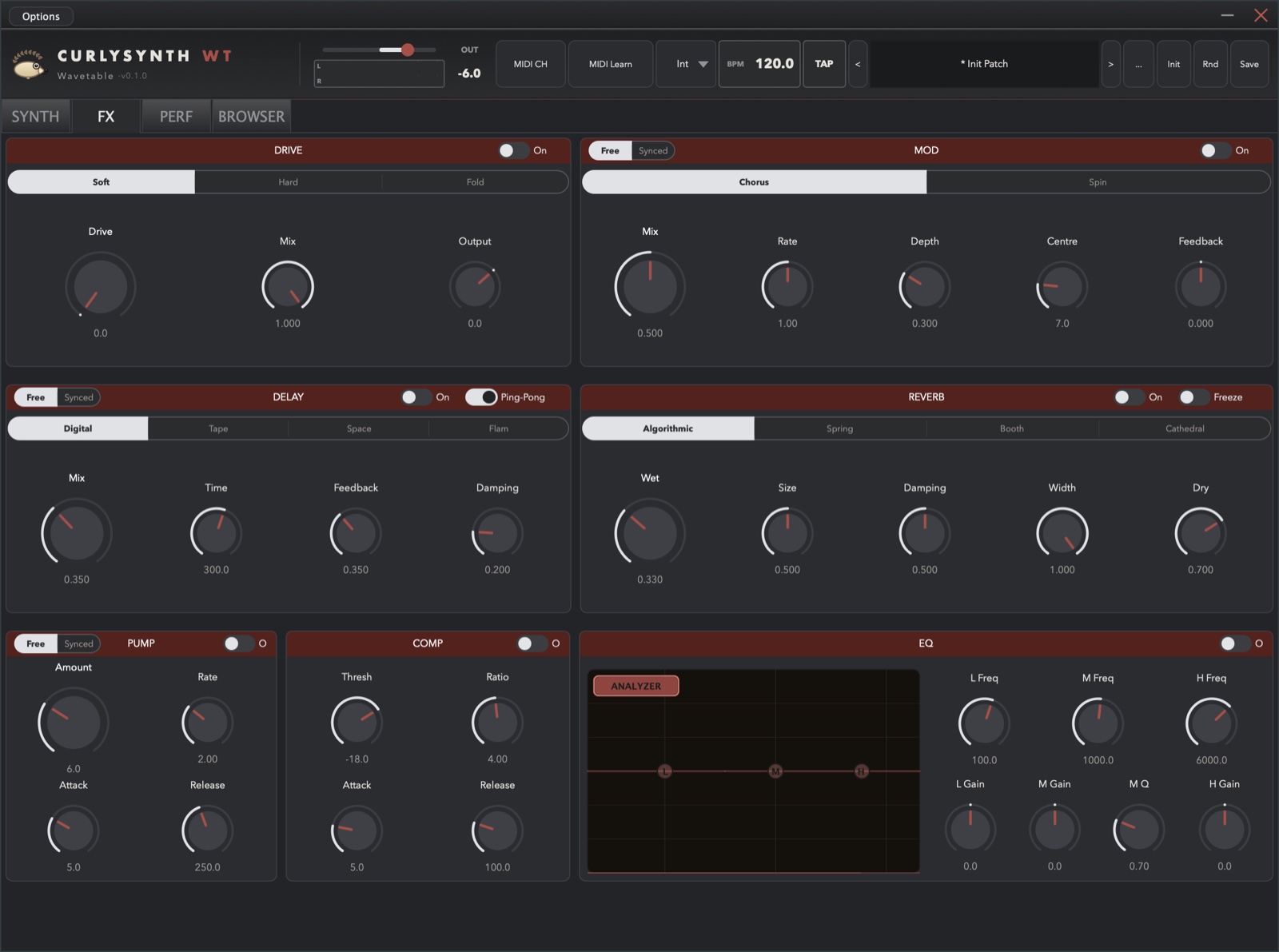
Task: Switch to the PERF tab
Action: (x=176, y=117)
